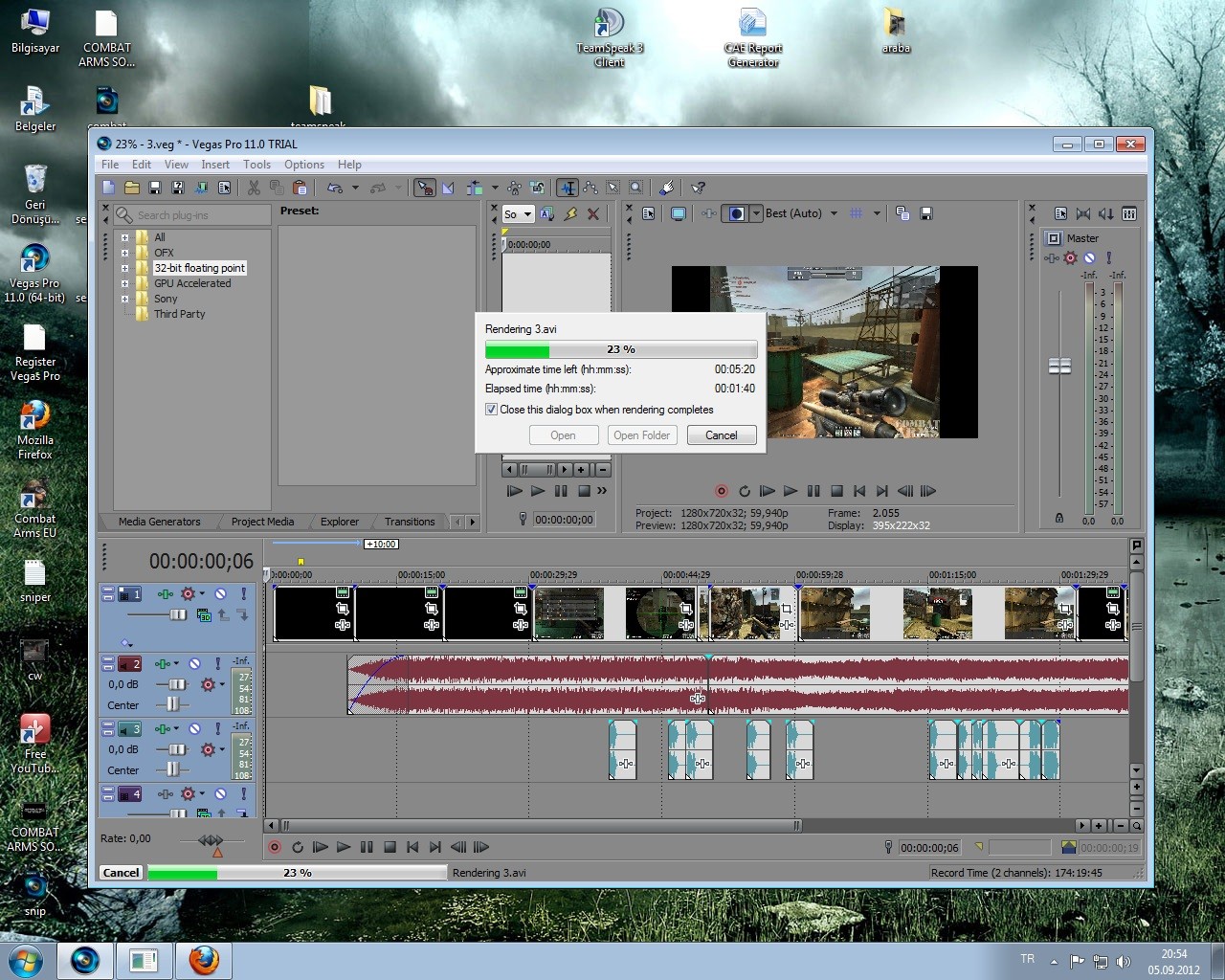
Task: Switch to Transitions tab
Action: pos(410,522)
